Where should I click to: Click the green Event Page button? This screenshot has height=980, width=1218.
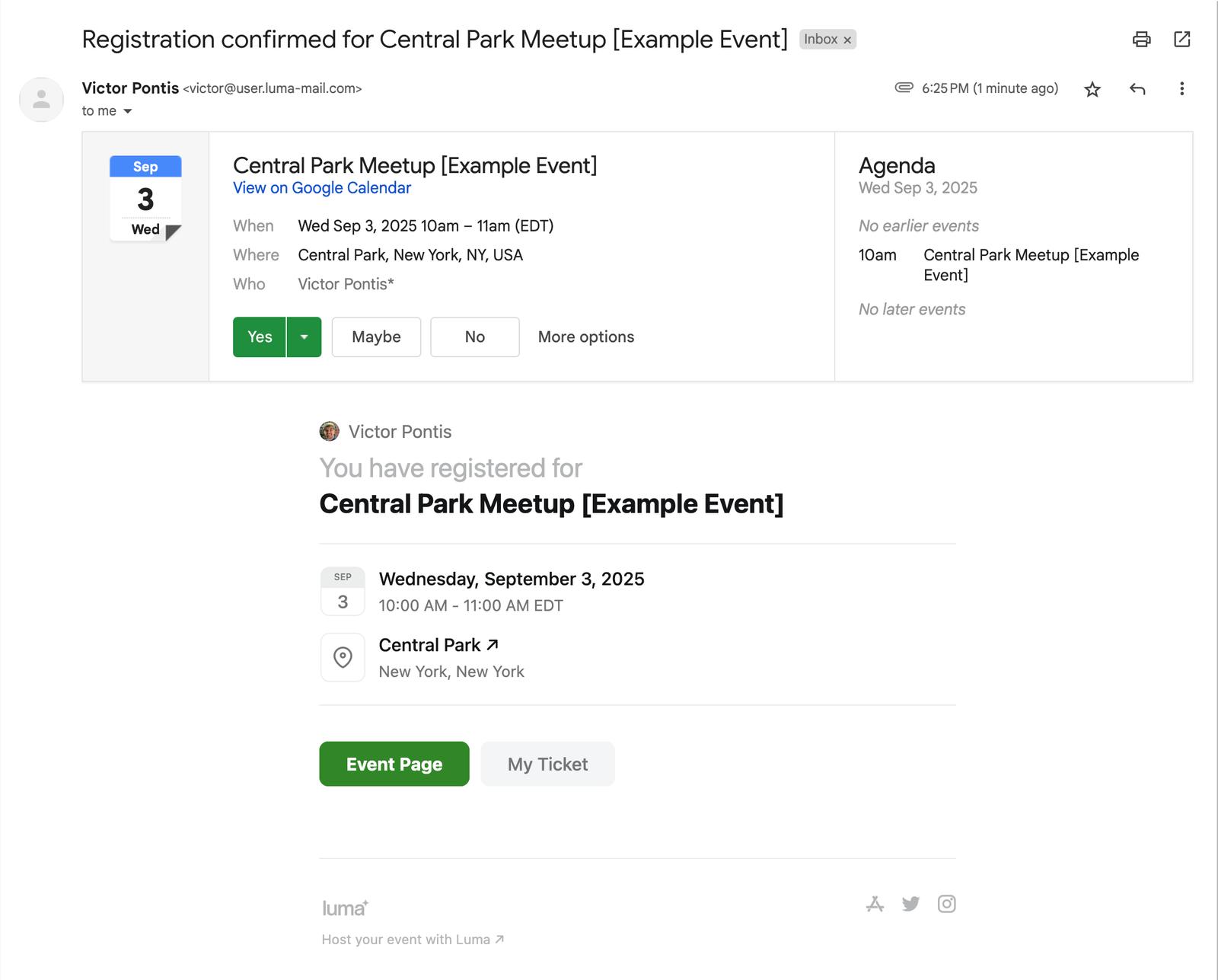point(394,764)
